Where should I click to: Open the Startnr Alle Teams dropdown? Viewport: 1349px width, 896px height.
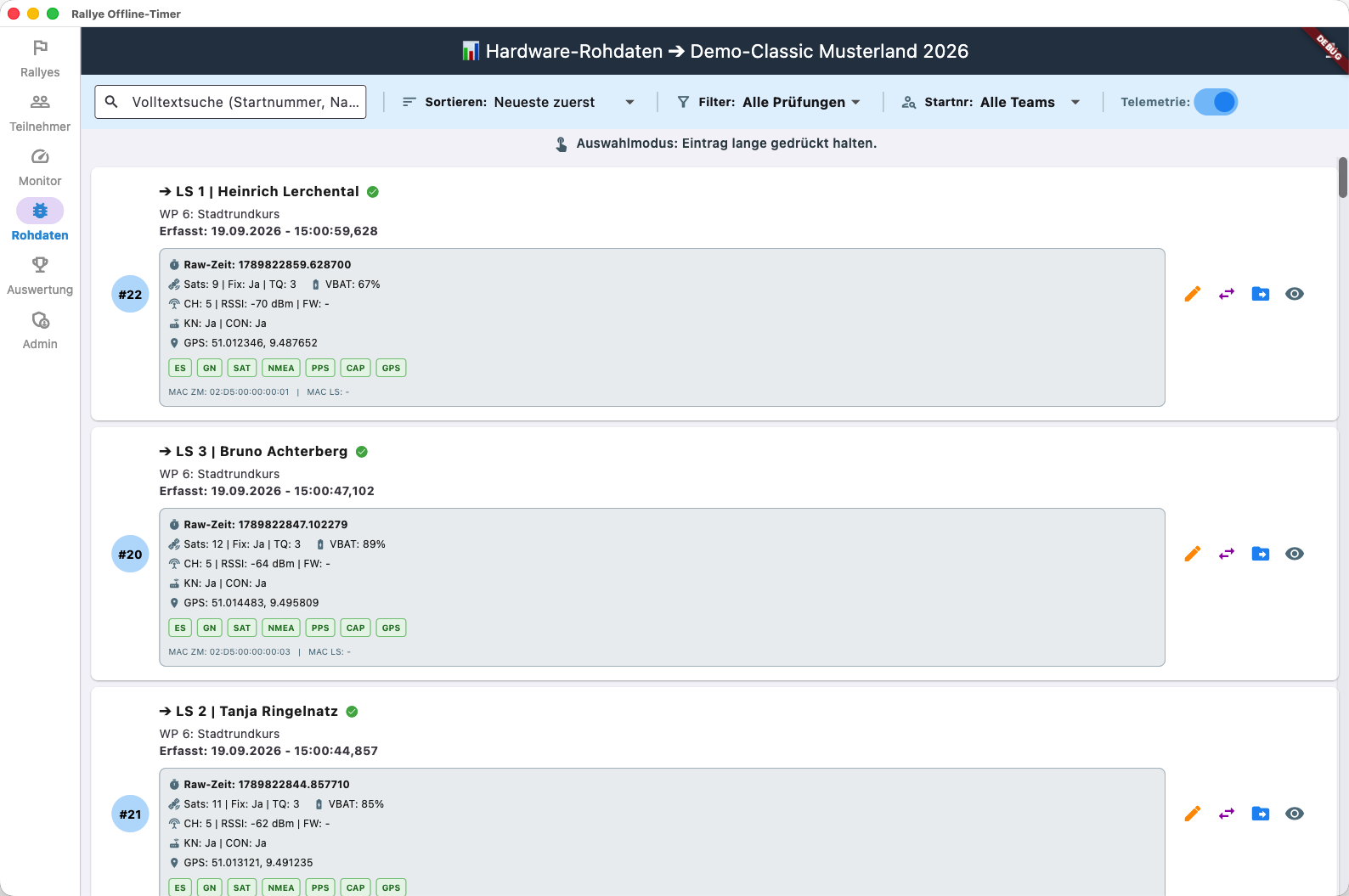point(991,102)
